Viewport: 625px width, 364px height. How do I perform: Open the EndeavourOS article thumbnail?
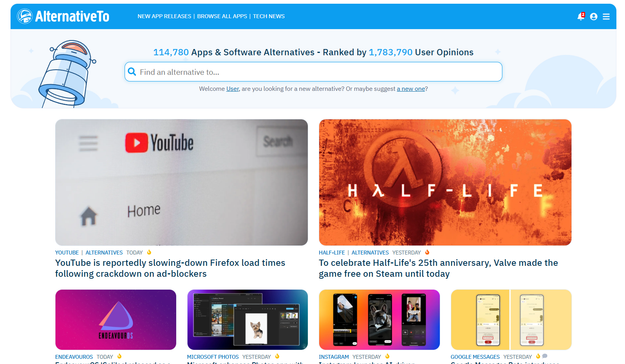[x=116, y=320]
